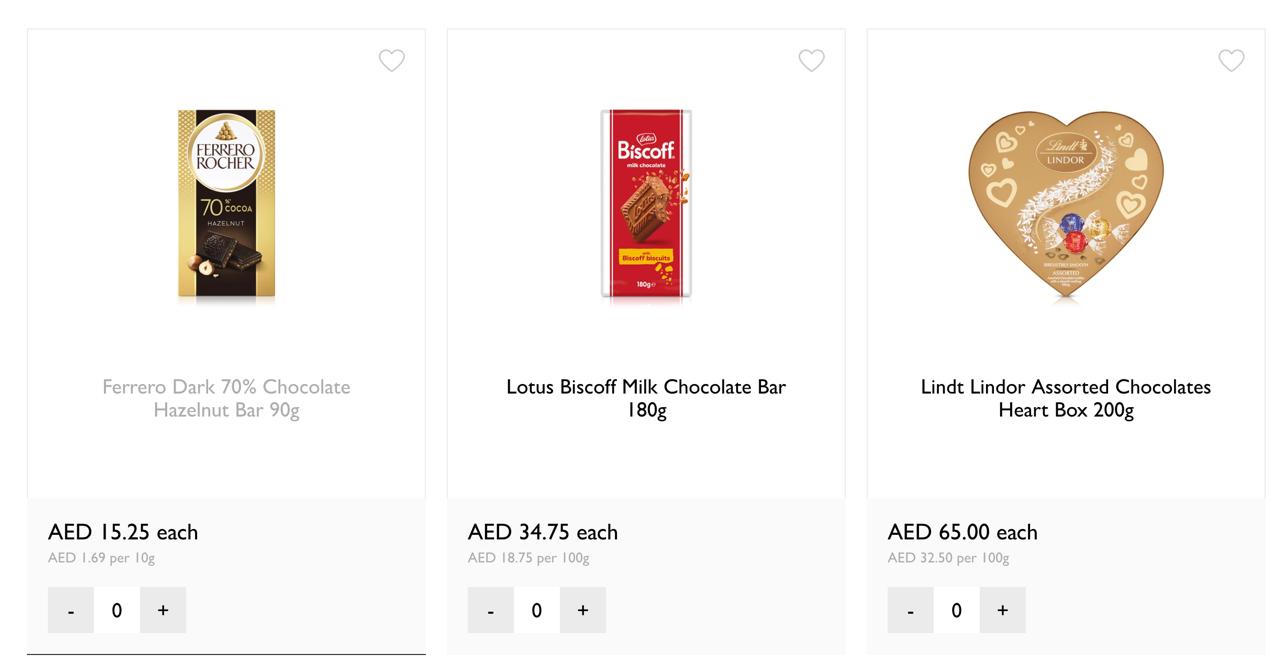Click the AED 65.00 each price

(962, 532)
